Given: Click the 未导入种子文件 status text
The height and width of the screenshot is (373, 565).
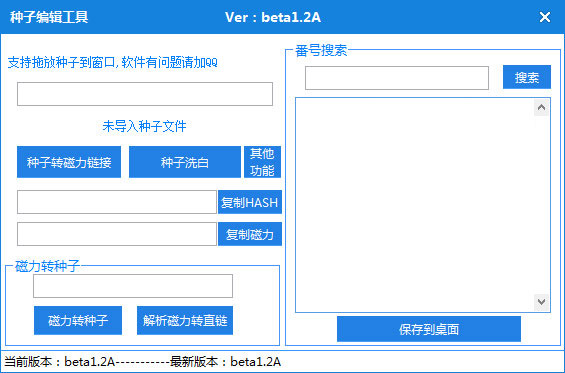Looking at the screenshot, I should tap(144, 126).
